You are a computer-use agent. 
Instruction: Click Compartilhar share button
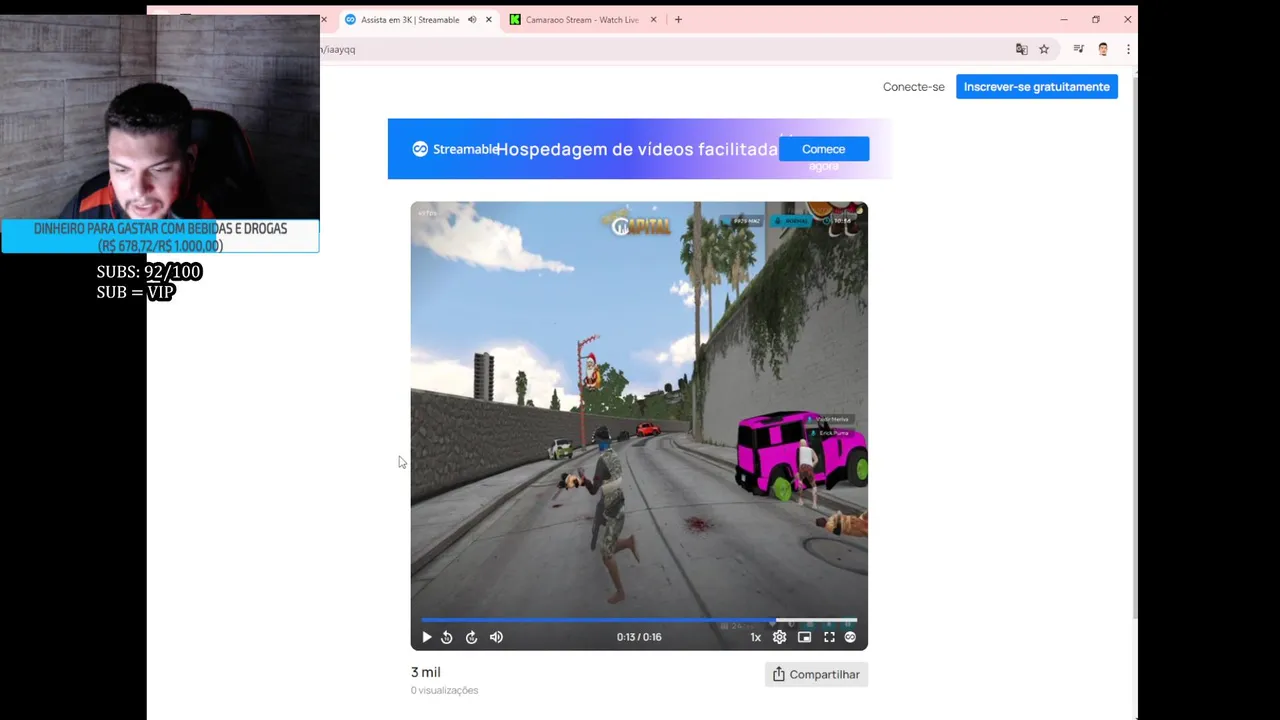pyautogui.click(x=816, y=674)
